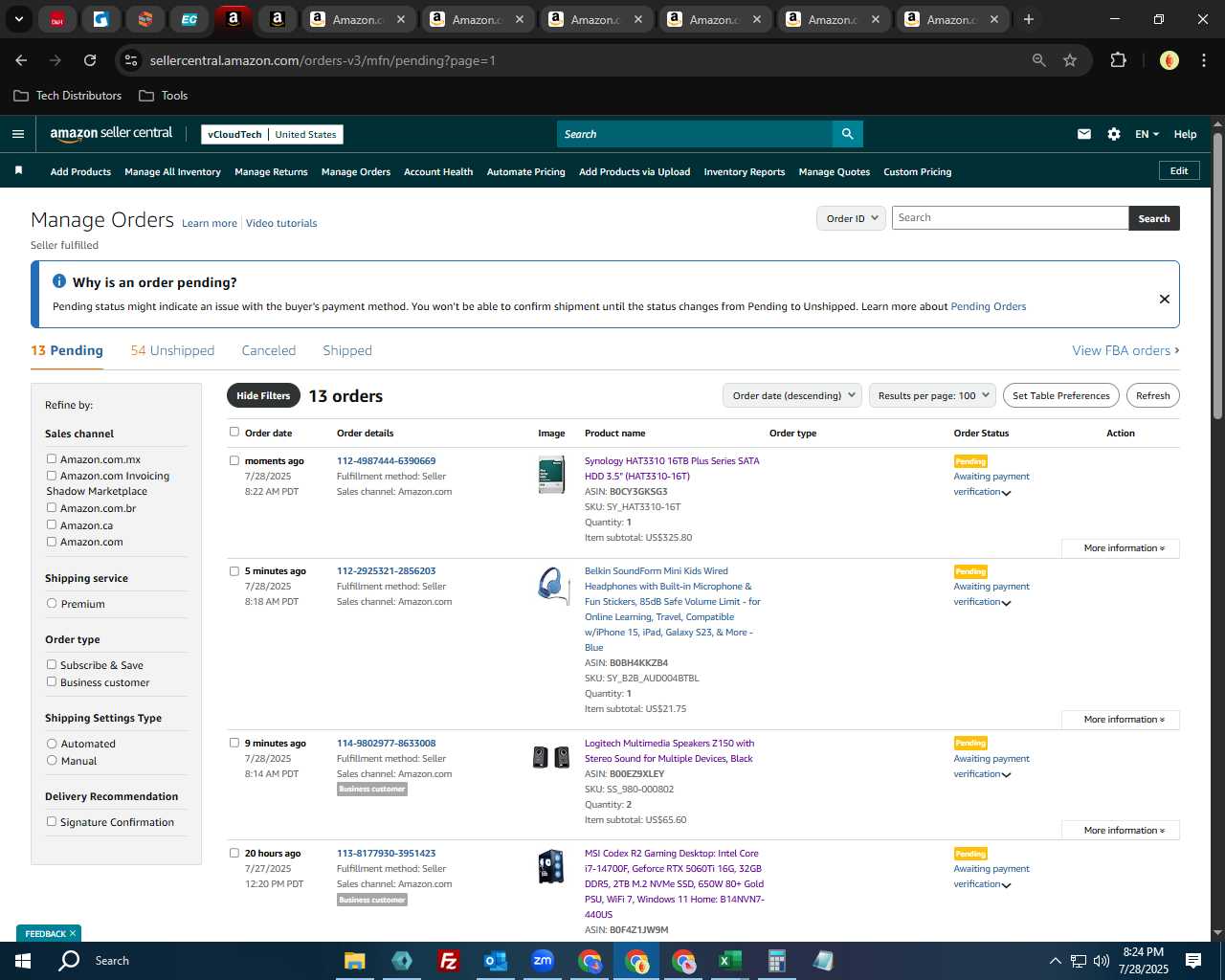This screenshot has width=1225, height=980.
Task: Open the settings gear icon
Action: click(1114, 134)
